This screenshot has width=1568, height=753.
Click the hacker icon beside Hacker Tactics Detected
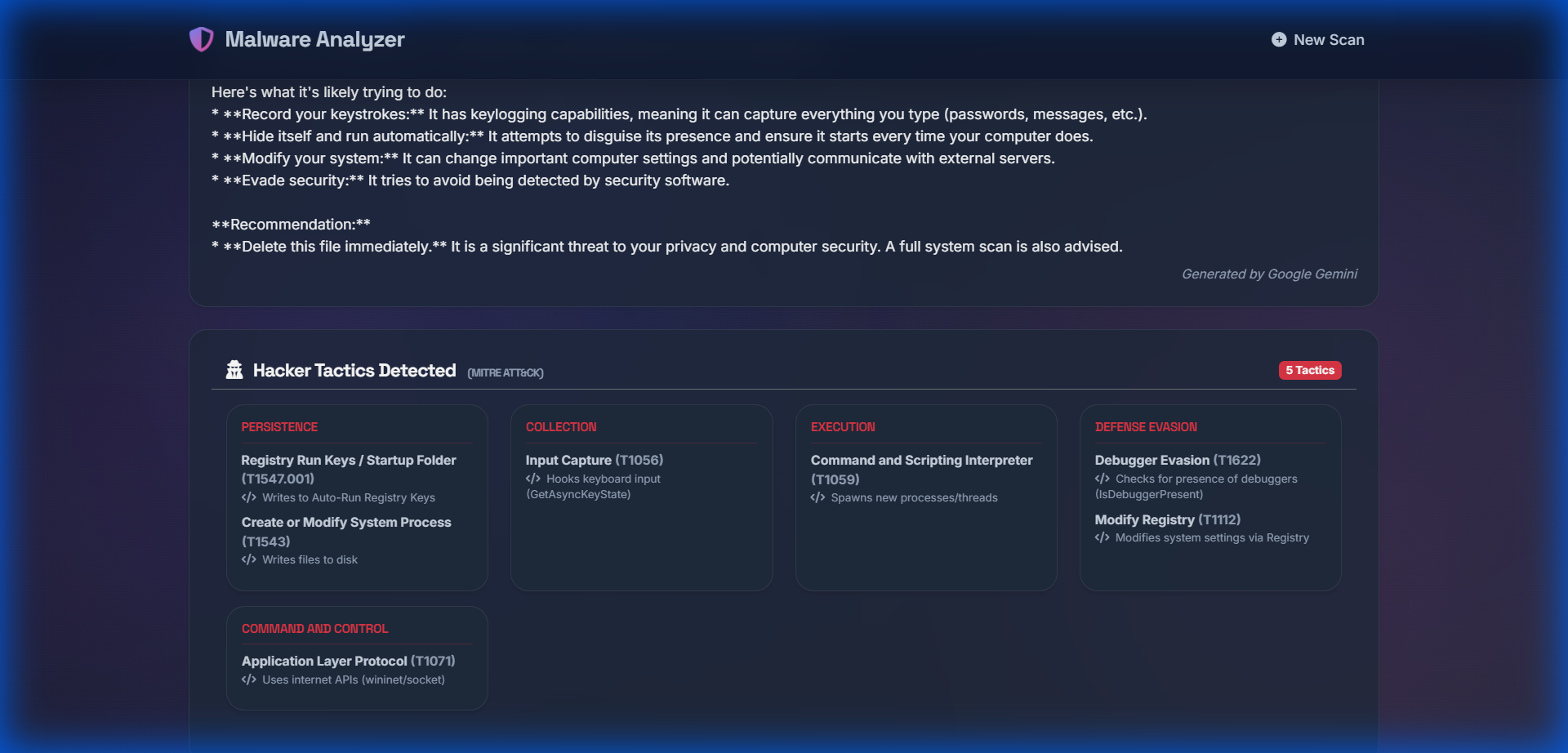234,370
